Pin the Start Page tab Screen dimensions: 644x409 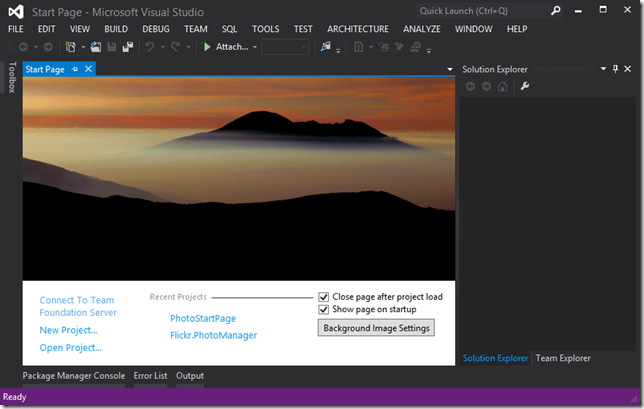(x=75, y=69)
